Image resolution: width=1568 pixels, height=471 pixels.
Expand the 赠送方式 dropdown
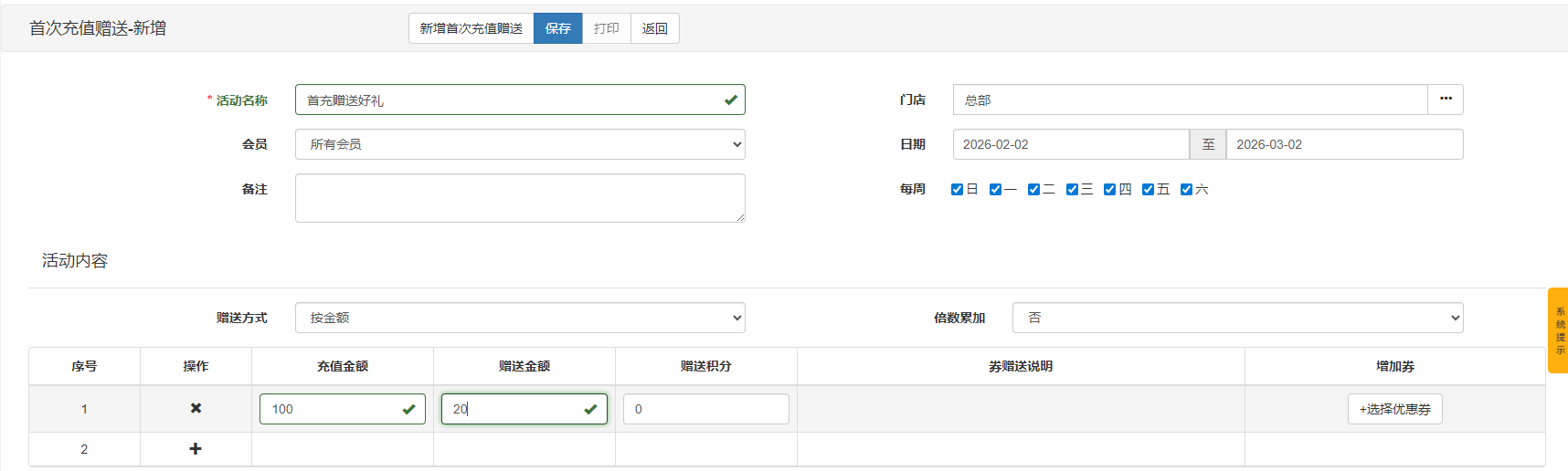[519, 318]
